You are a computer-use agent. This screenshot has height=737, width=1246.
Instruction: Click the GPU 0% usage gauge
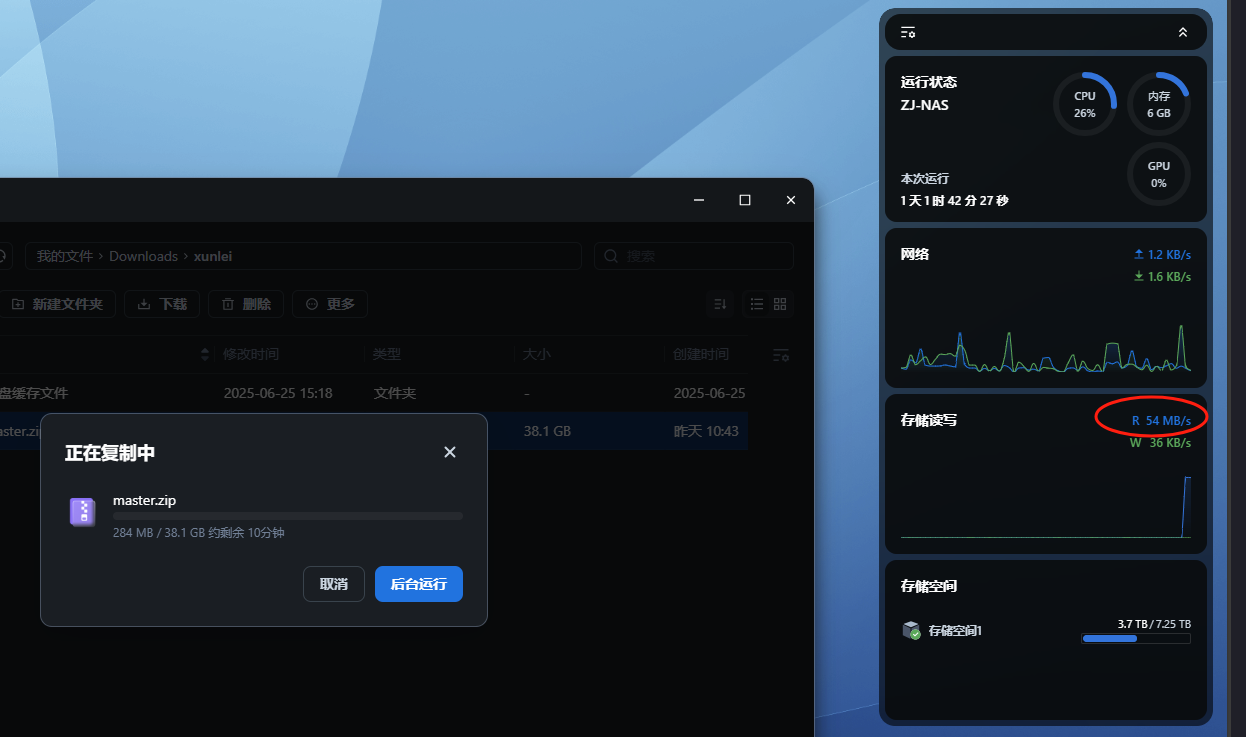click(x=1159, y=174)
